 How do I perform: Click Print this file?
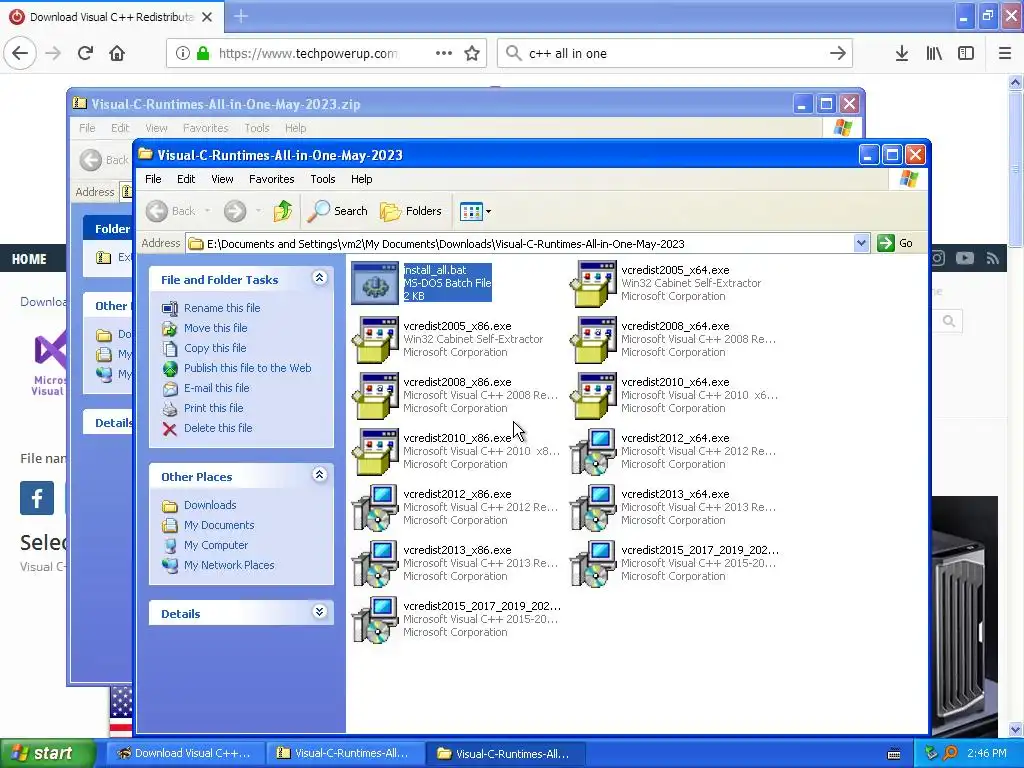[214, 408]
